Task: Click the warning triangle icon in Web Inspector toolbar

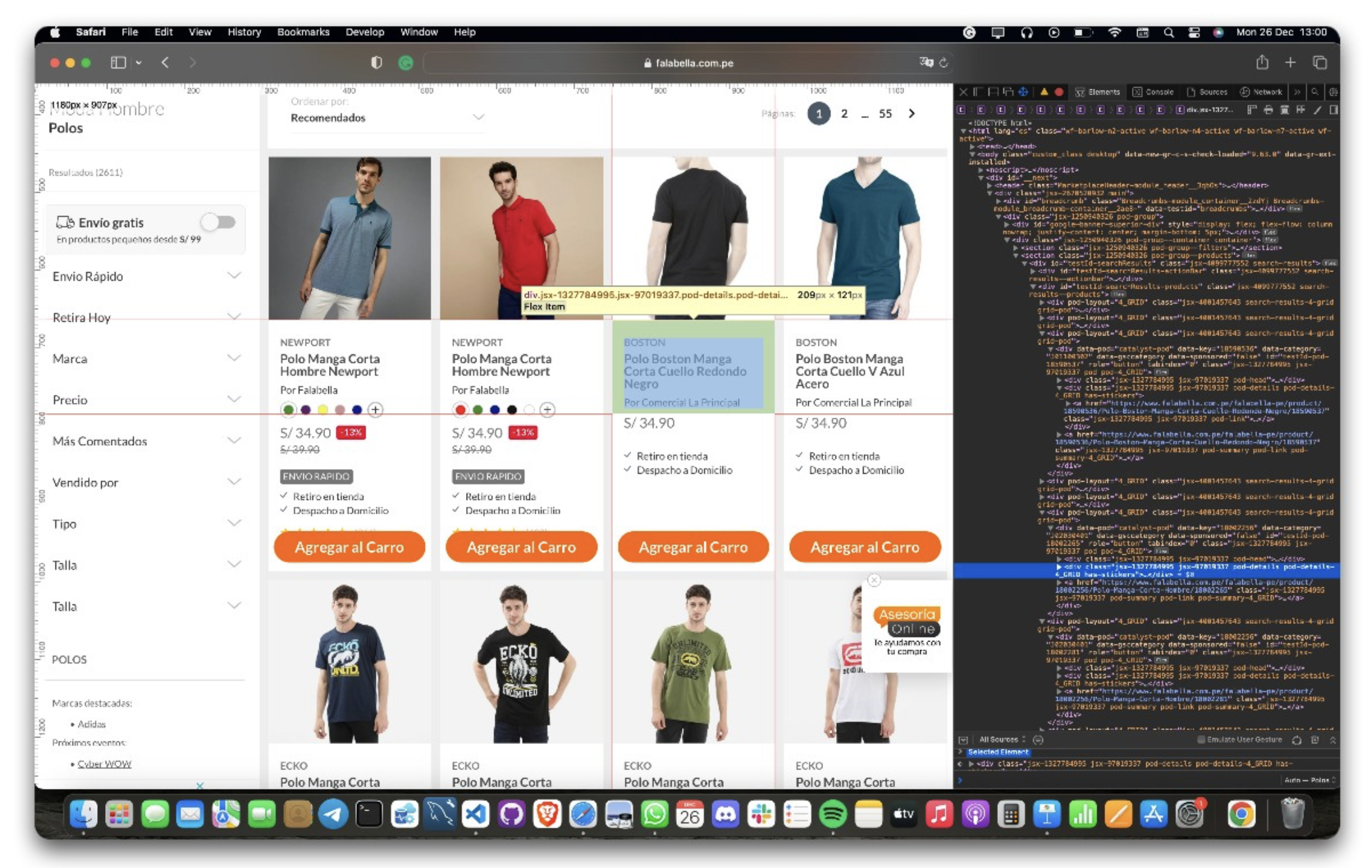Action: pos(1044,93)
